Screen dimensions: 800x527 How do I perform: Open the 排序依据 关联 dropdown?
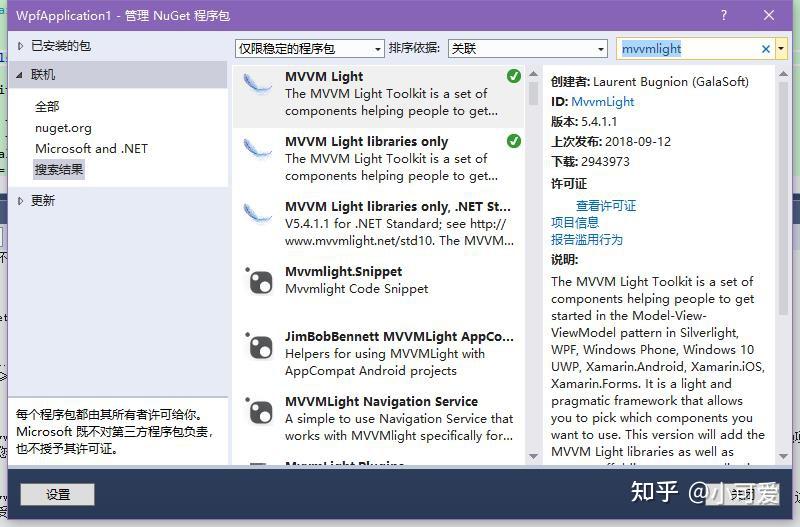(528, 49)
